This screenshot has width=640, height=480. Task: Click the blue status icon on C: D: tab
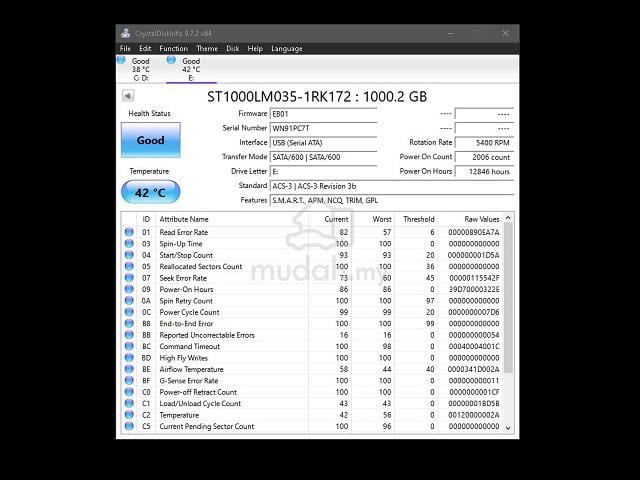(121, 60)
